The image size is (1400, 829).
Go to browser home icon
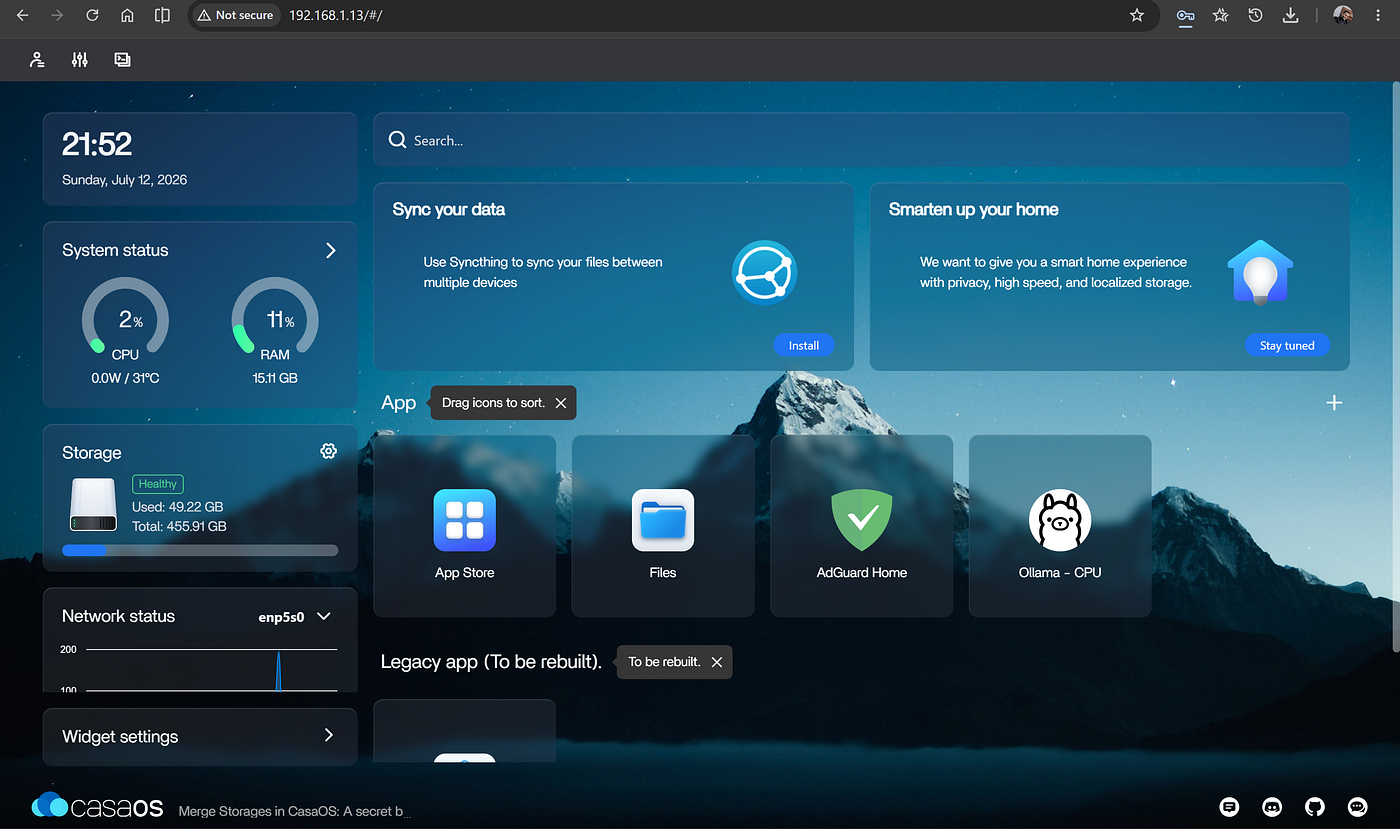[x=127, y=15]
